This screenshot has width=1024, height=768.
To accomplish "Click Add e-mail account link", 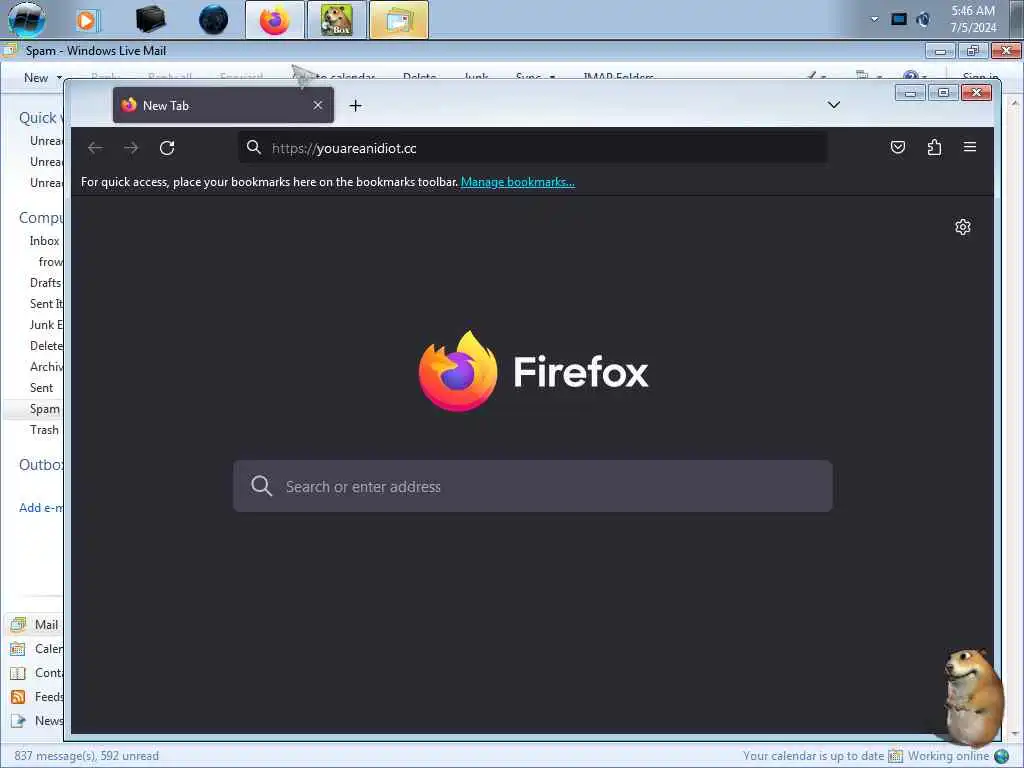I will 41,507.
